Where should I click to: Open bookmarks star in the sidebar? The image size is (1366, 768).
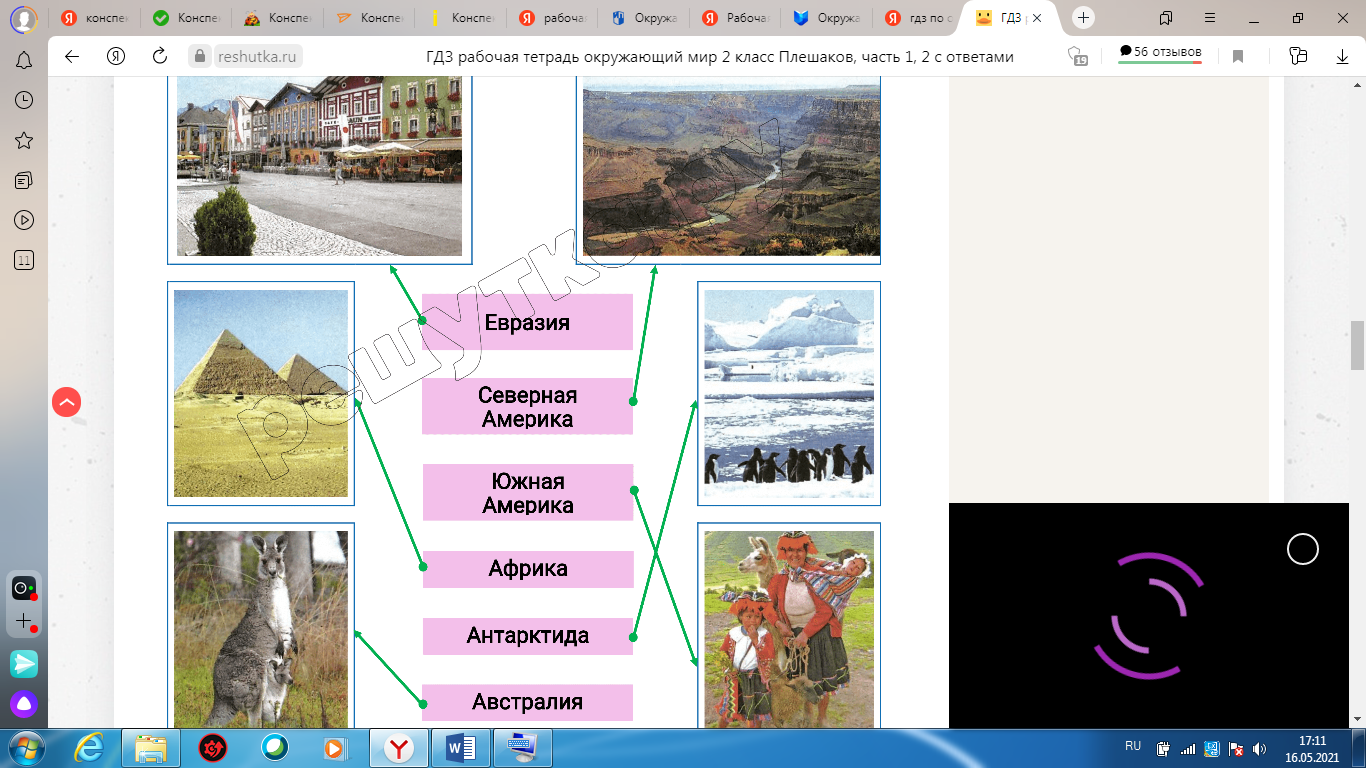tap(24, 140)
